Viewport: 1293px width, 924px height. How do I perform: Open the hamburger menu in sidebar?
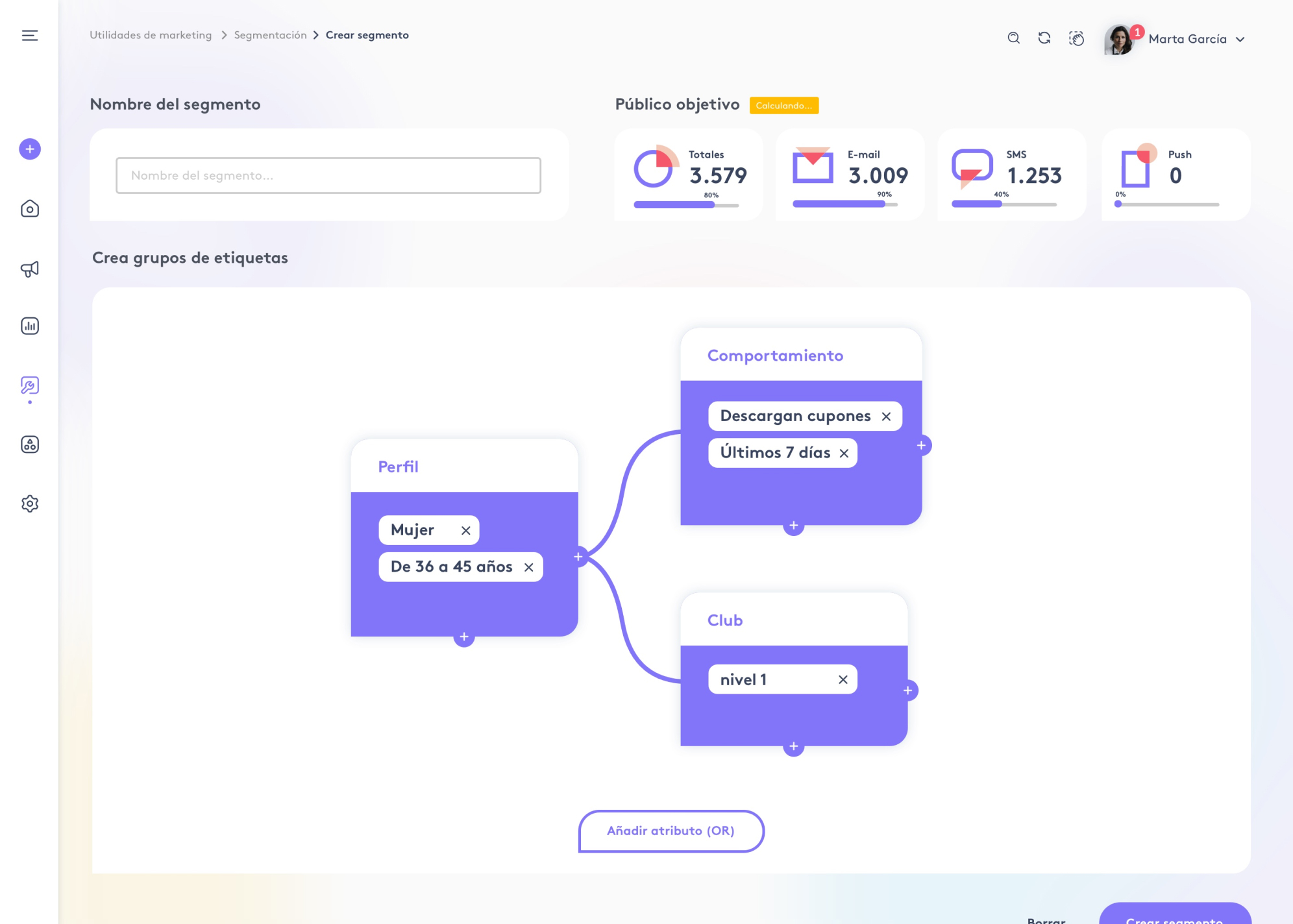click(30, 36)
